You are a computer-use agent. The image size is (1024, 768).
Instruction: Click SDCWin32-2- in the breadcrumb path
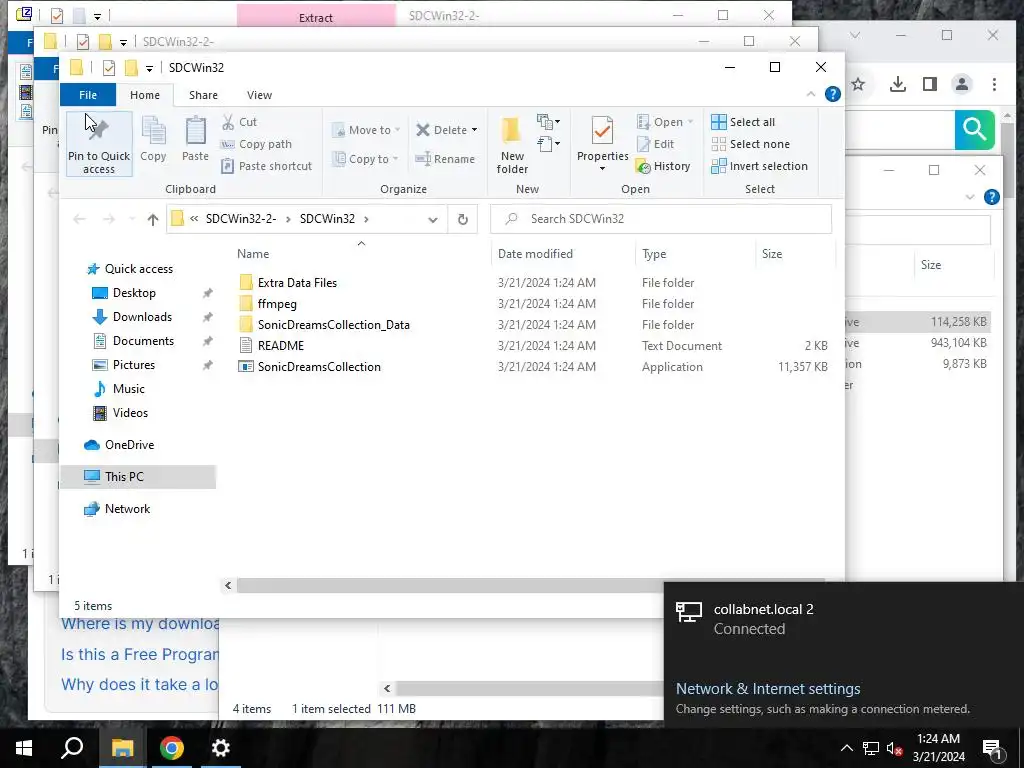click(241, 219)
